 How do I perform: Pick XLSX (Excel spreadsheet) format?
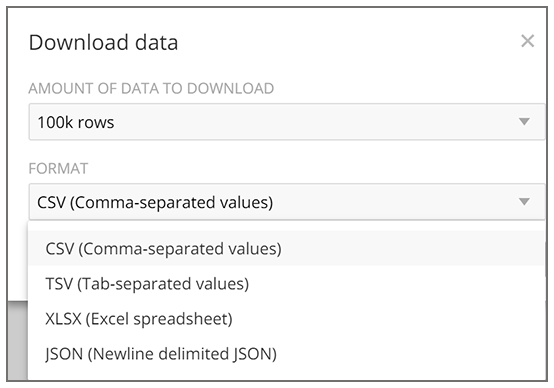[x=139, y=319]
